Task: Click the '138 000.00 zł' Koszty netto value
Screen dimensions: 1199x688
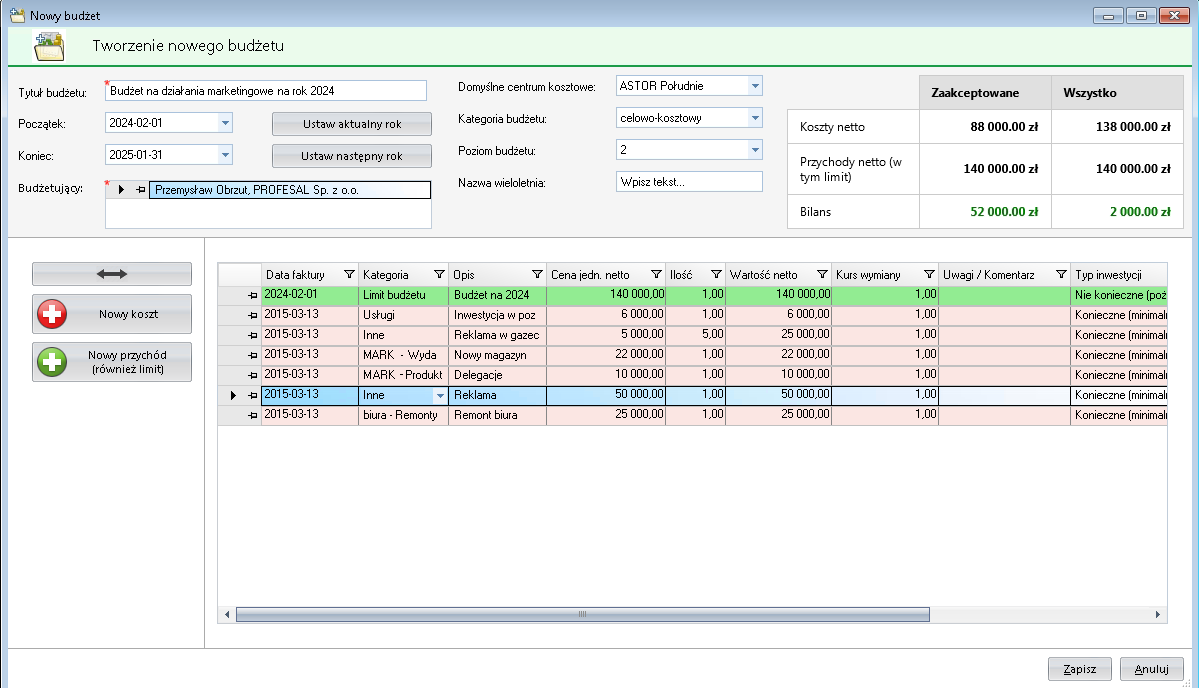Action: 1132,127
